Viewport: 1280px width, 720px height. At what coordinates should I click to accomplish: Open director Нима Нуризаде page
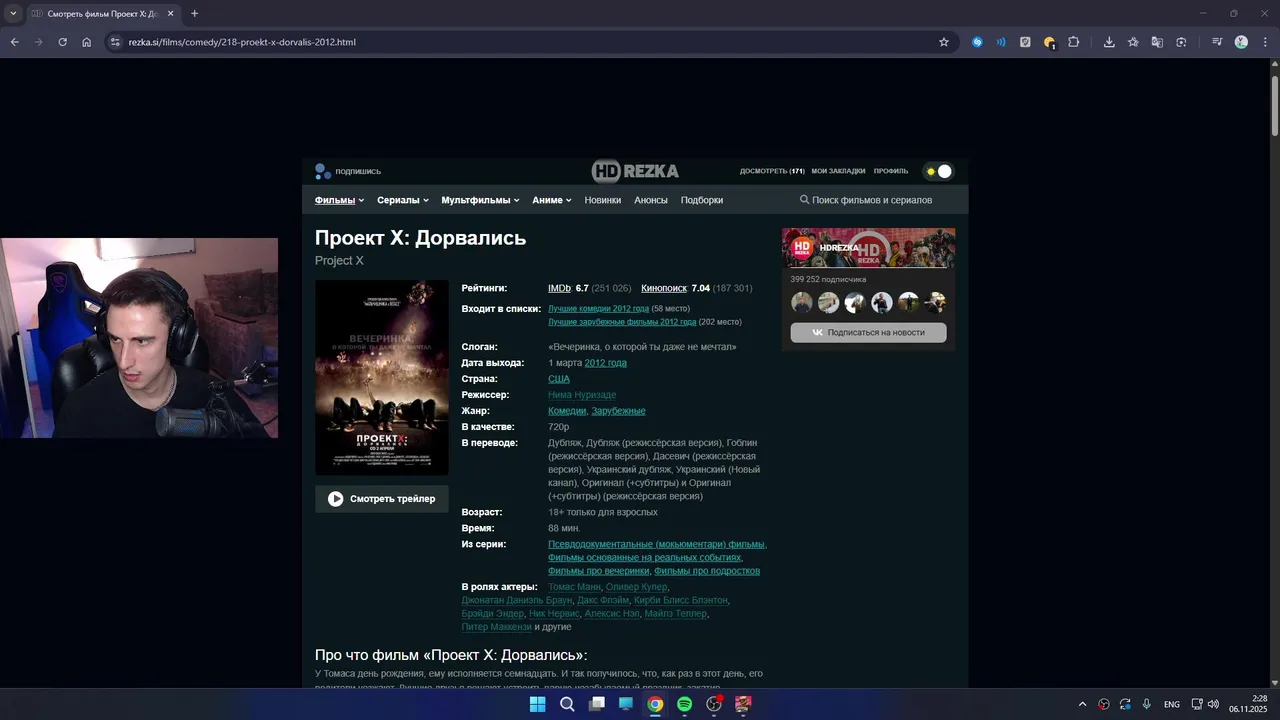582,395
